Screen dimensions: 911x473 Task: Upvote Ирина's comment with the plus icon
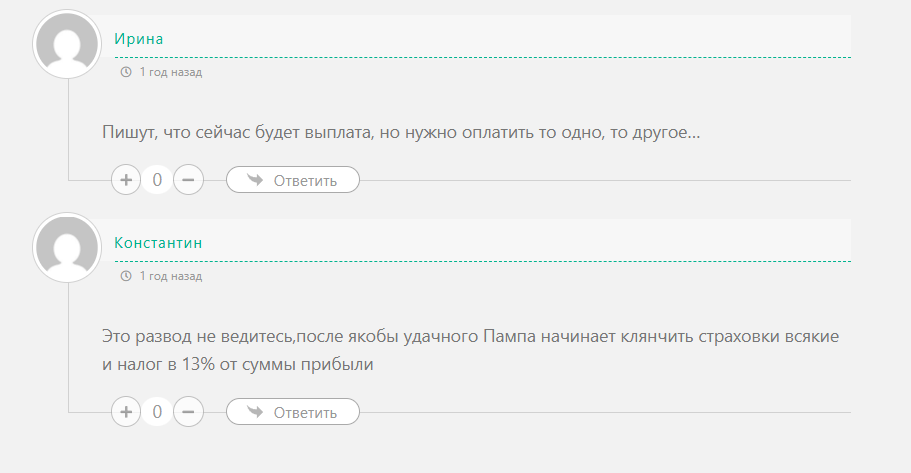(126, 180)
